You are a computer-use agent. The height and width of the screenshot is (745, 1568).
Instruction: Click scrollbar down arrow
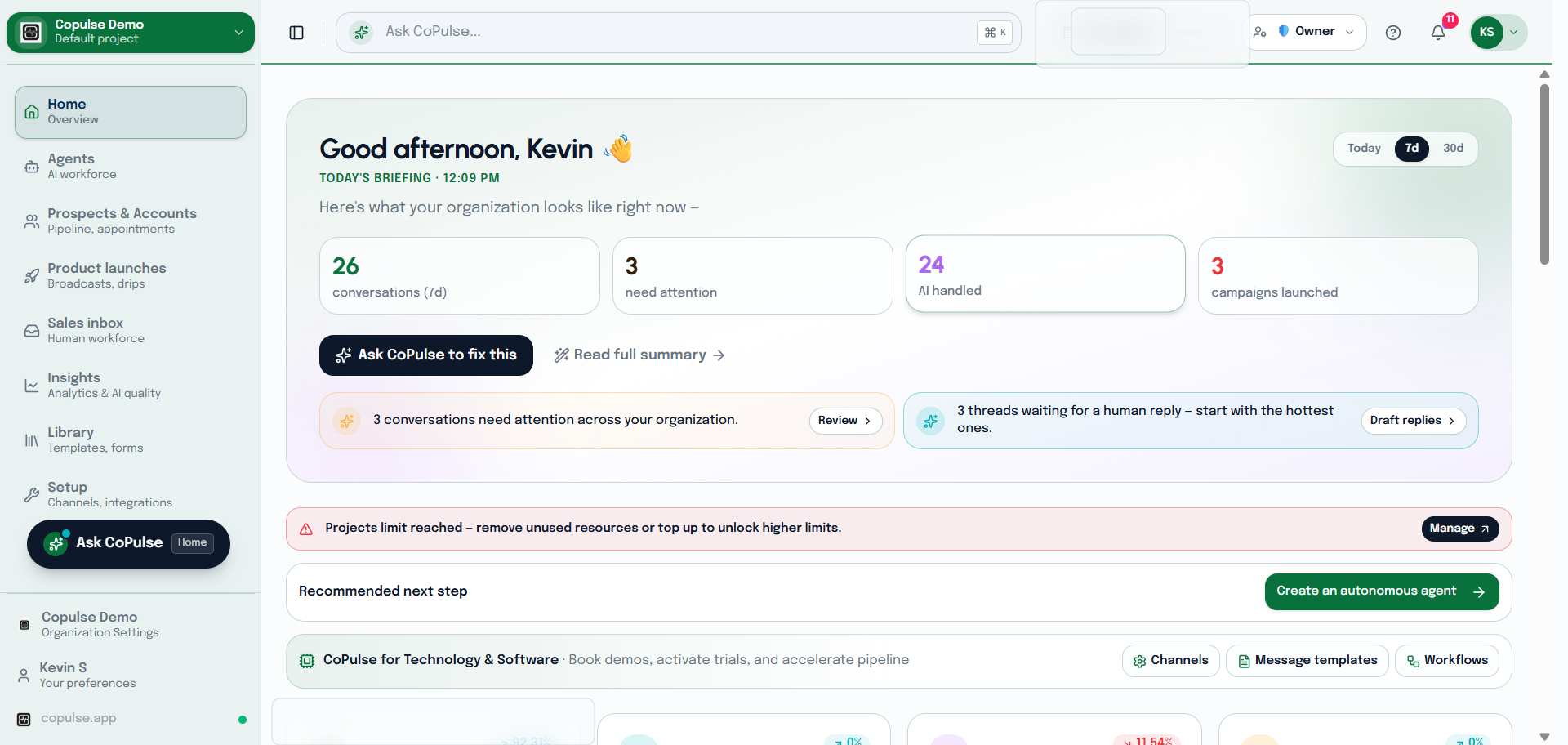(x=1544, y=737)
